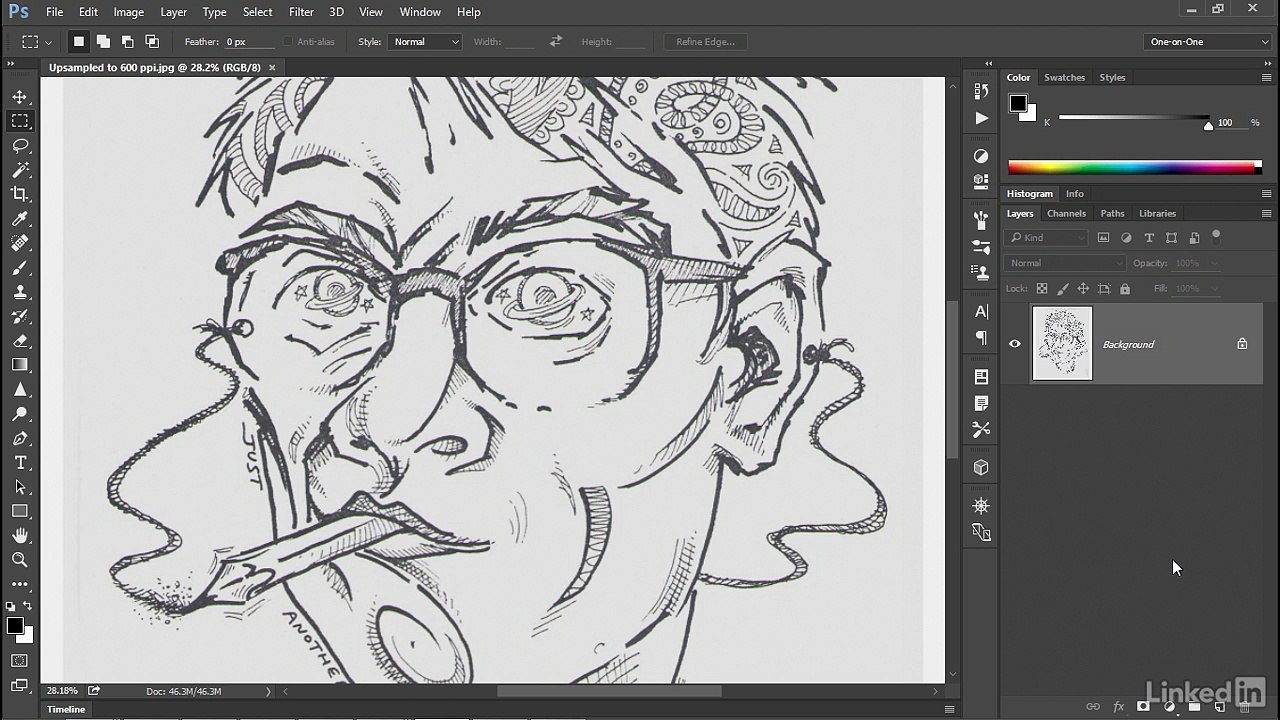Select the Sharpen/Blur tool
Image resolution: width=1280 pixels, height=720 pixels.
[x=20, y=389]
